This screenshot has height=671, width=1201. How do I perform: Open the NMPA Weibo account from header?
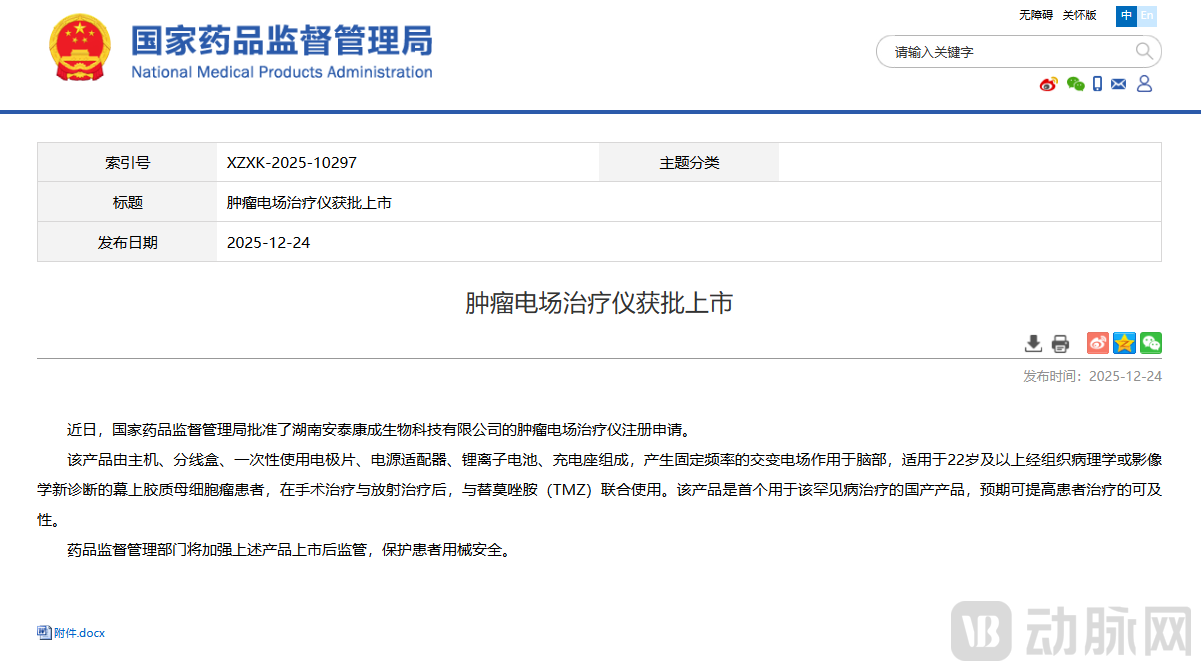(x=1048, y=84)
